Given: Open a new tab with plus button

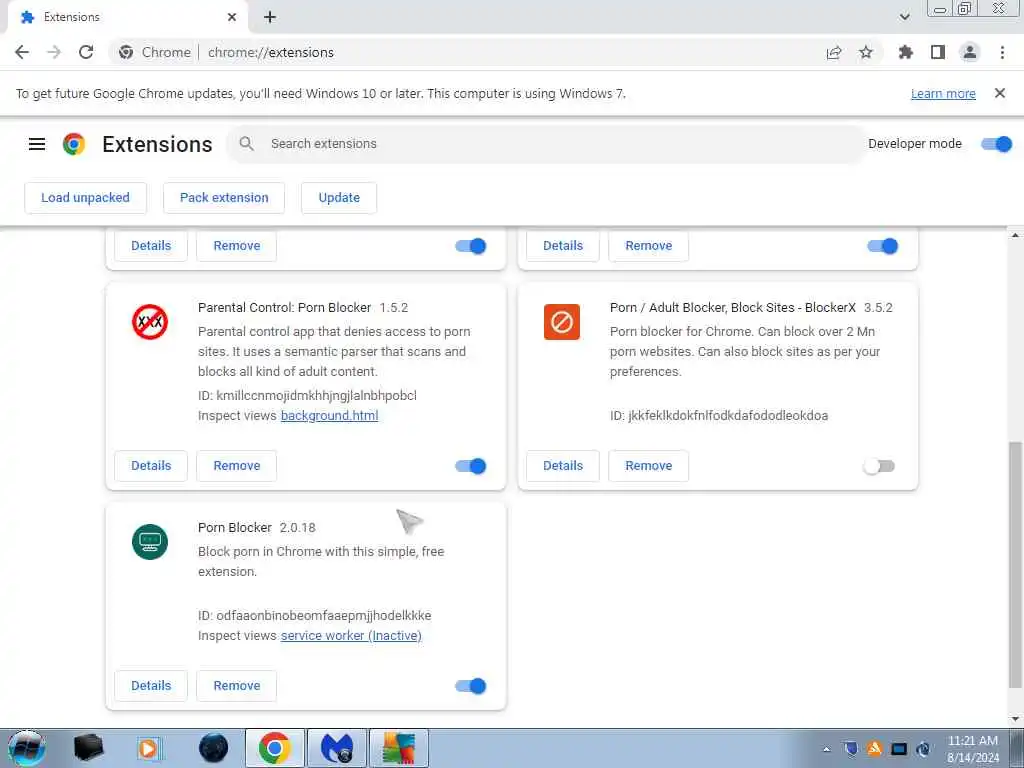Looking at the screenshot, I should (270, 18).
